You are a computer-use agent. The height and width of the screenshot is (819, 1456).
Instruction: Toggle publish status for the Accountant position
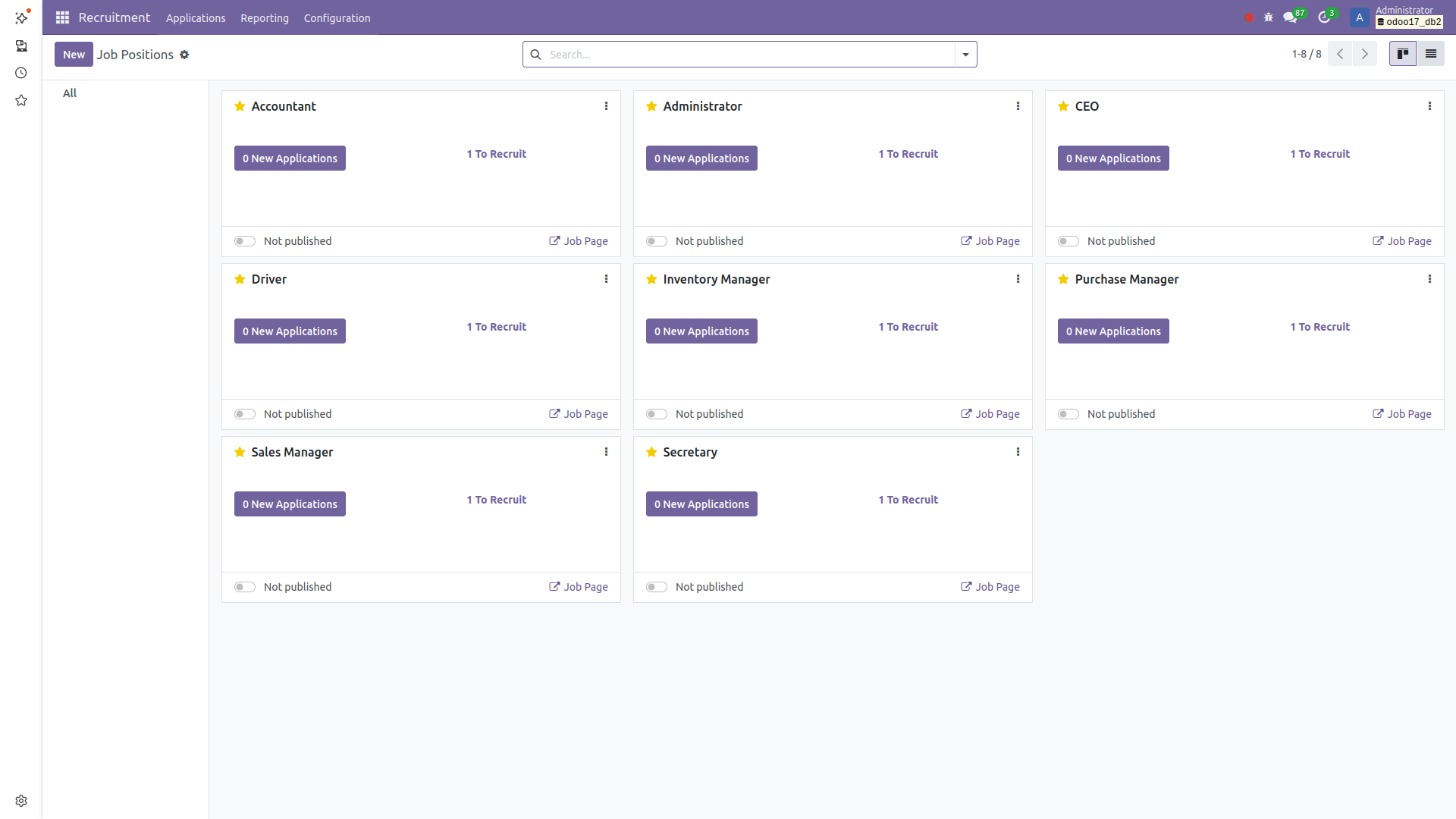click(x=244, y=240)
